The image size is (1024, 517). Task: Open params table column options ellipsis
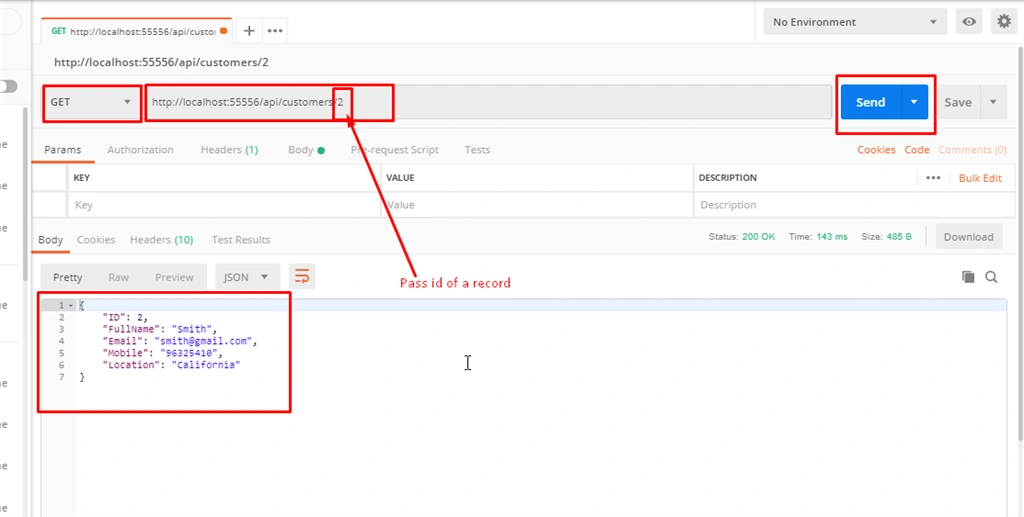[933, 178]
